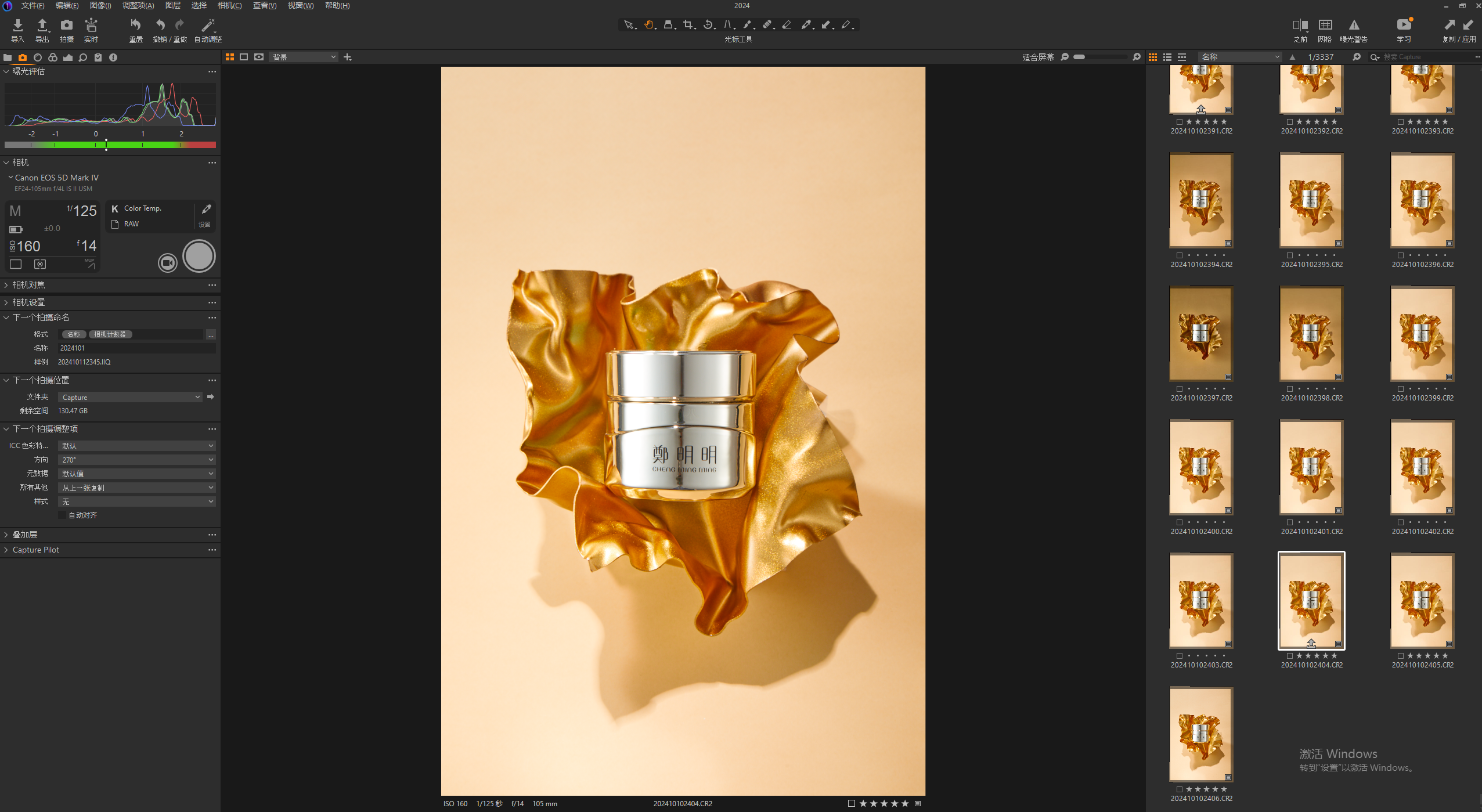This screenshot has height=812, width=1482.
Task: Adjust the viewer zoom slider
Action: point(1101,57)
